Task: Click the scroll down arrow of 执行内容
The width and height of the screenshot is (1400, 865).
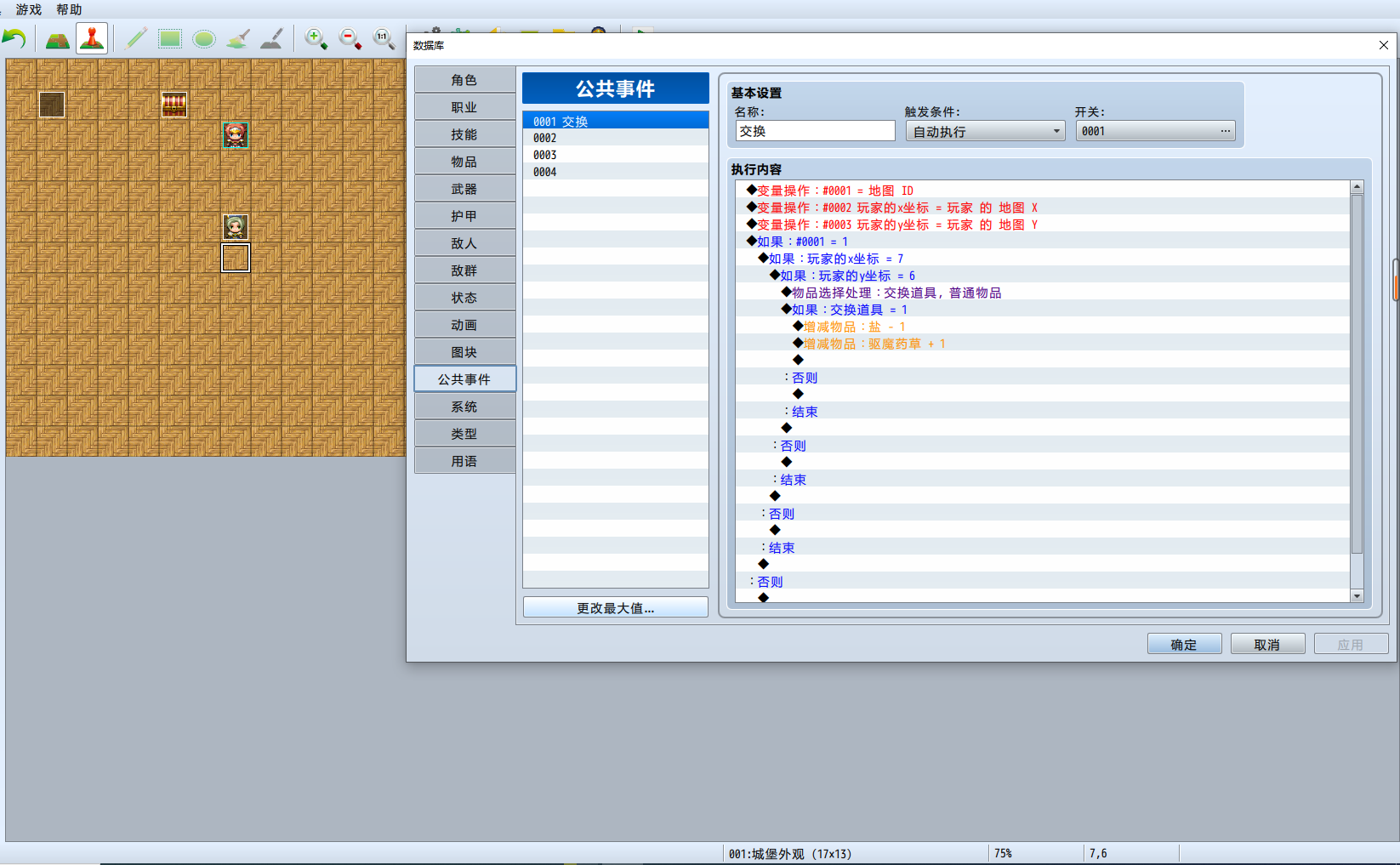Action: coord(1357,595)
